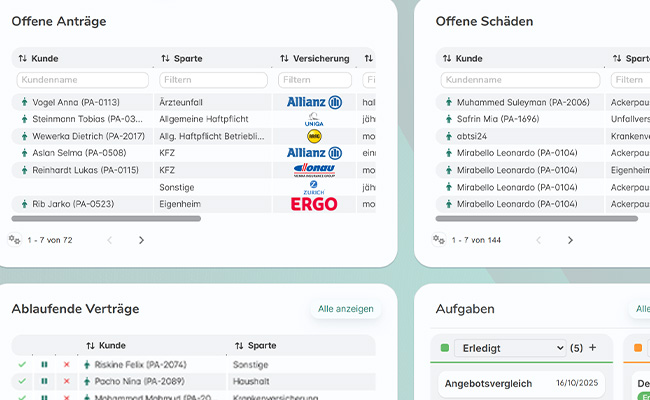Click horizontal scrollbar under Offene Schäden table
This screenshot has width=650, height=400.
(536, 218)
